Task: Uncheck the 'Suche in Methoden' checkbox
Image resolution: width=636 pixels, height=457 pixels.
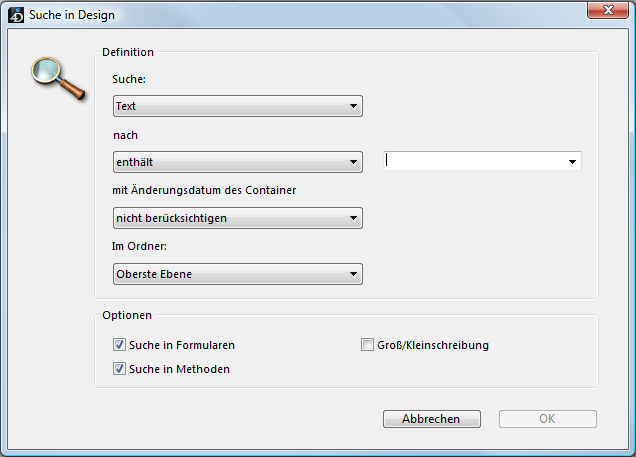Action: point(120,369)
